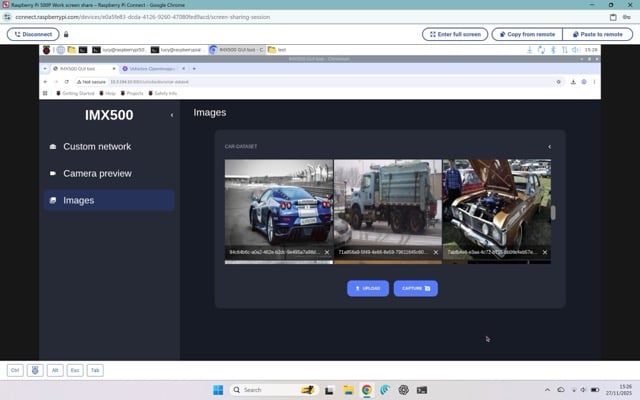
Task: Collapse the IMX500 sidebar chevron
Action: pyautogui.click(x=171, y=115)
